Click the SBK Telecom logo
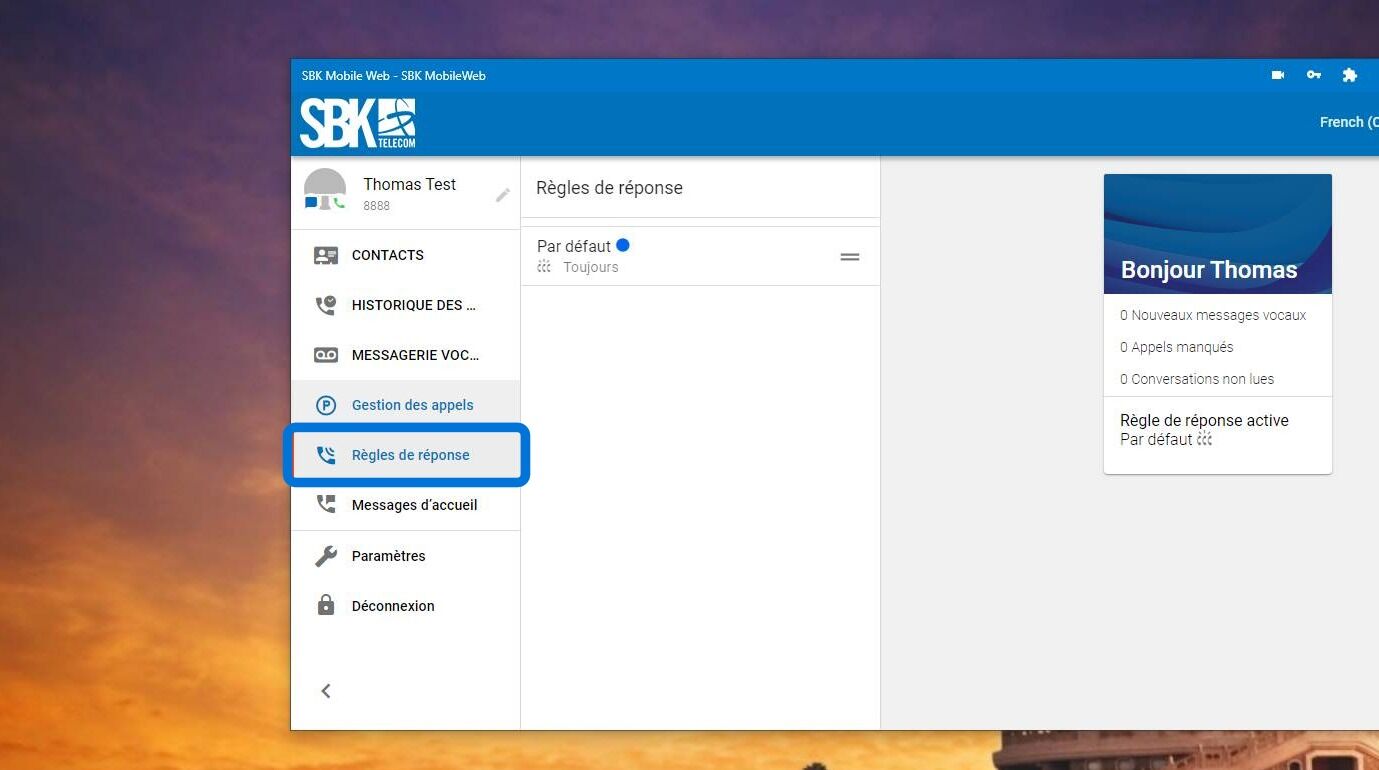 click(357, 123)
